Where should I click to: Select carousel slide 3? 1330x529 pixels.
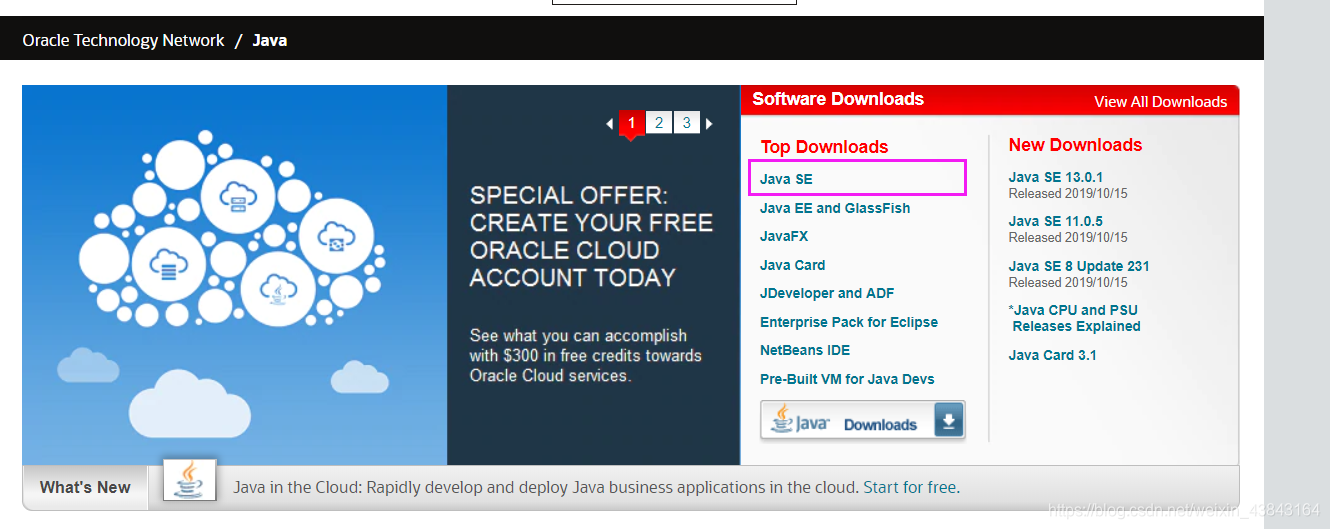[686, 123]
